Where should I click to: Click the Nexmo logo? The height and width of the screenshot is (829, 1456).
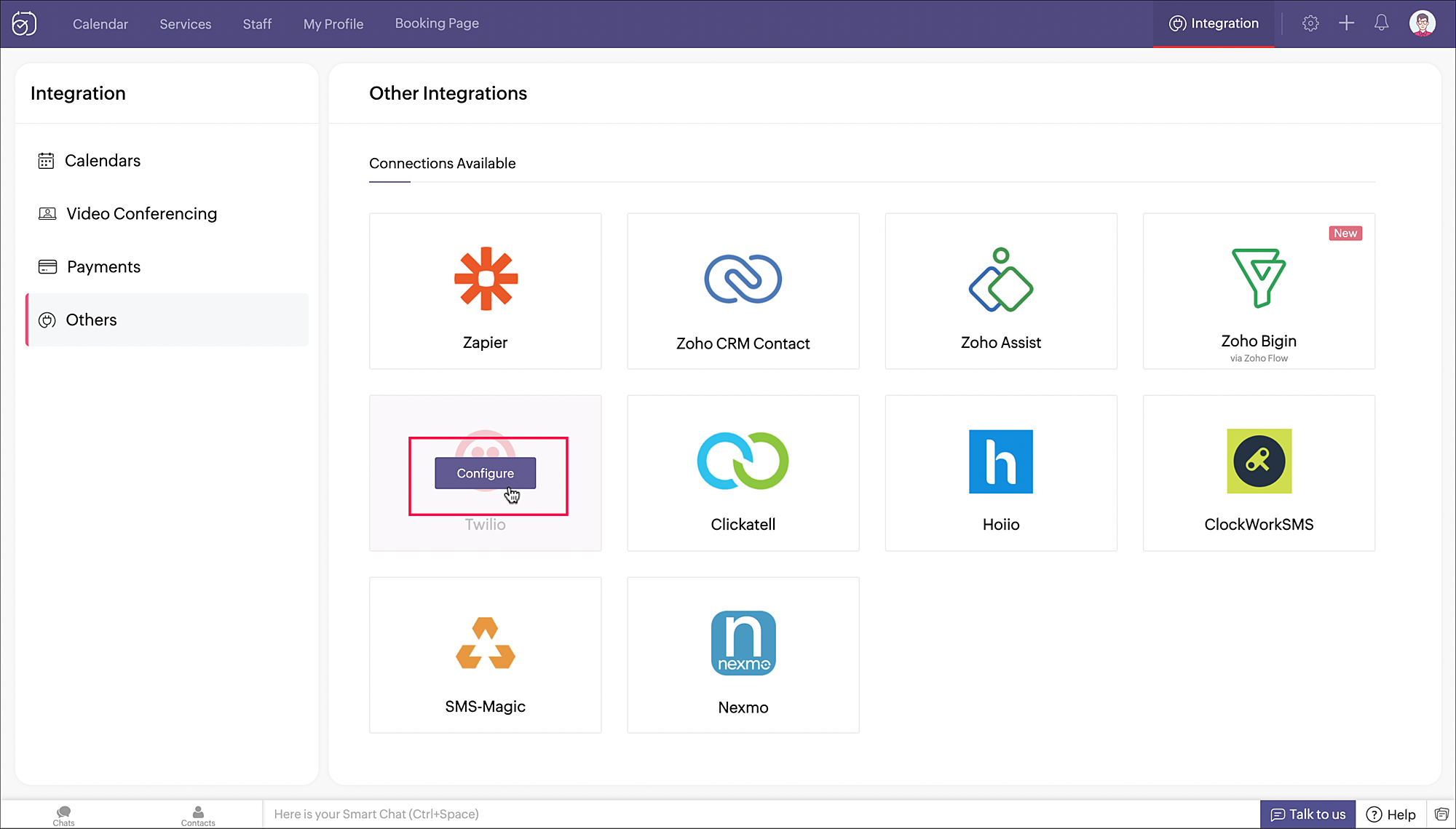[743, 643]
